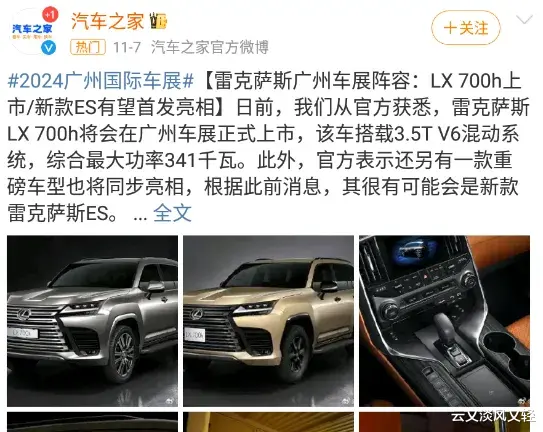Tap the 汽车之家官方微博 source text
The image size is (543, 432).
click(210, 47)
